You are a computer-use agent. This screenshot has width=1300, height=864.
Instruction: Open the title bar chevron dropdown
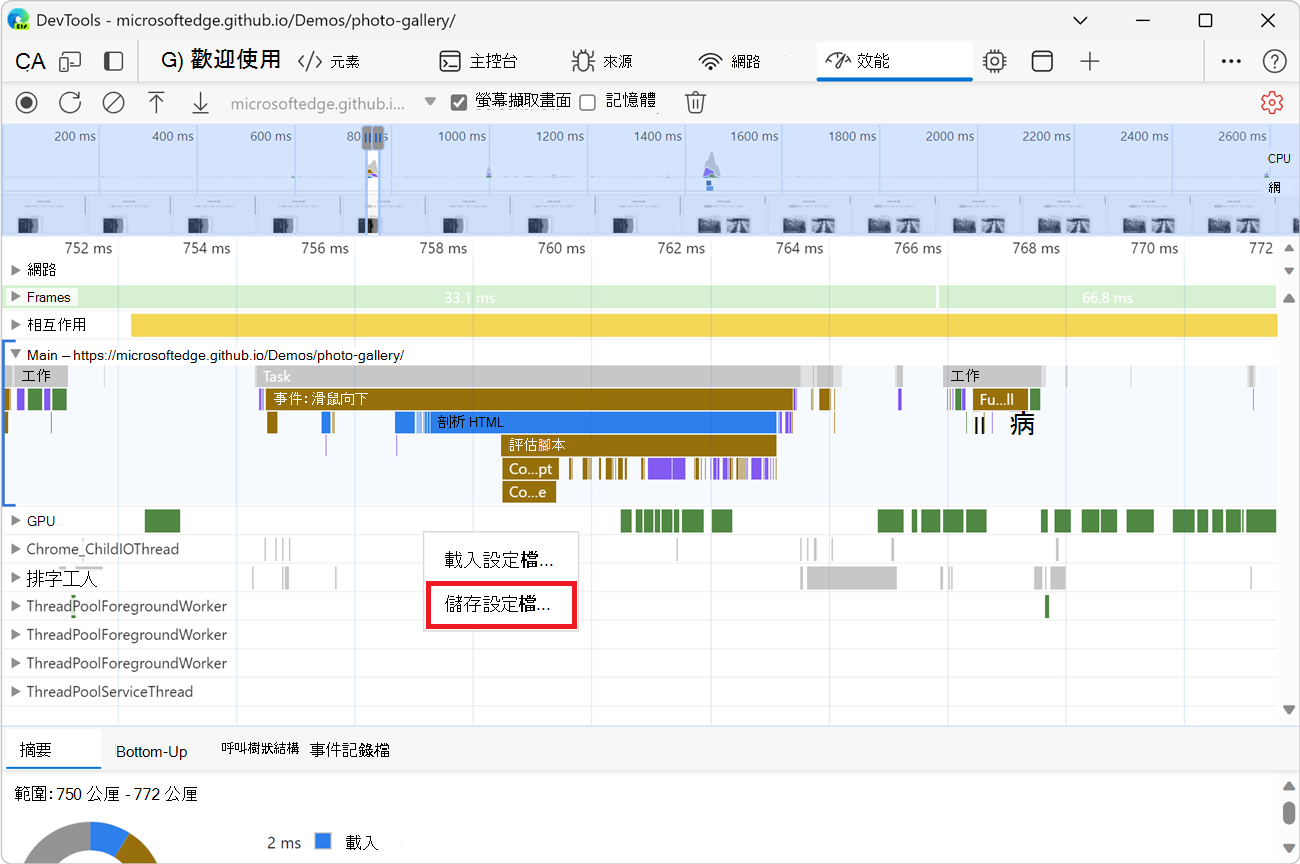(1081, 20)
